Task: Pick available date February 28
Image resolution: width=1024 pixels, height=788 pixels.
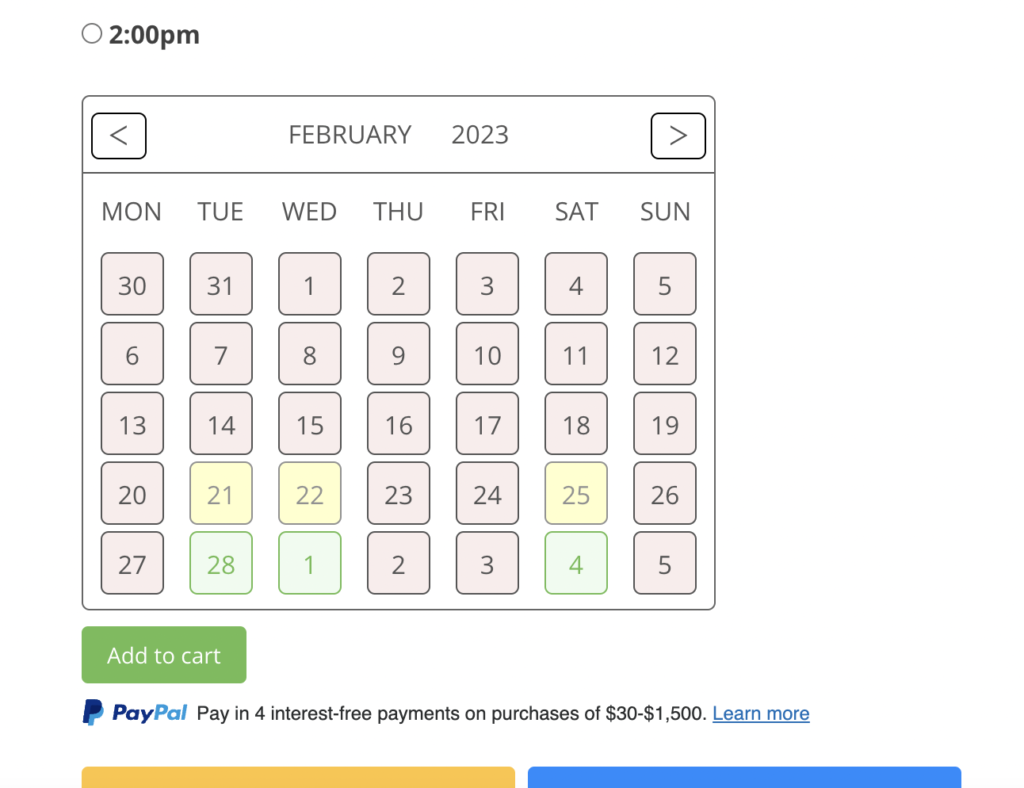Action: point(221,563)
